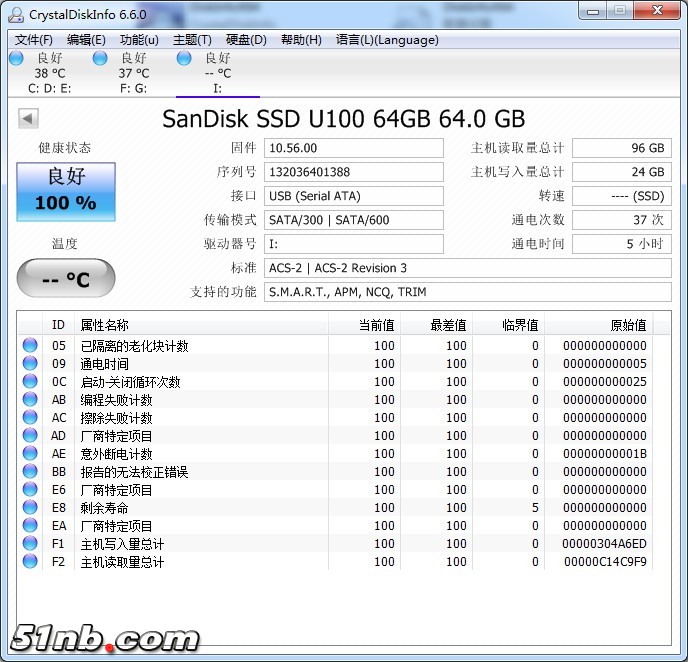Screen dimensions: 688x662
Task: Click the interface field USB (Serial ATA)
Action: tap(354, 196)
